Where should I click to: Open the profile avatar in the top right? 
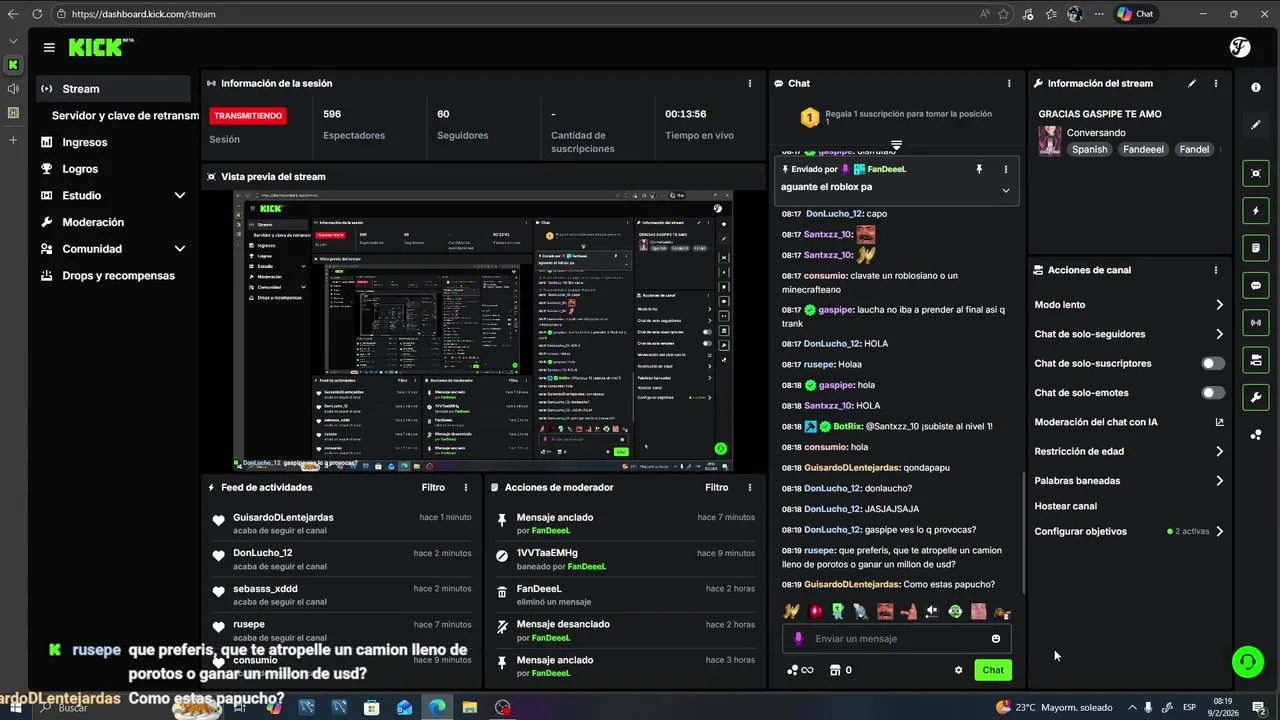click(x=1240, y=47)
